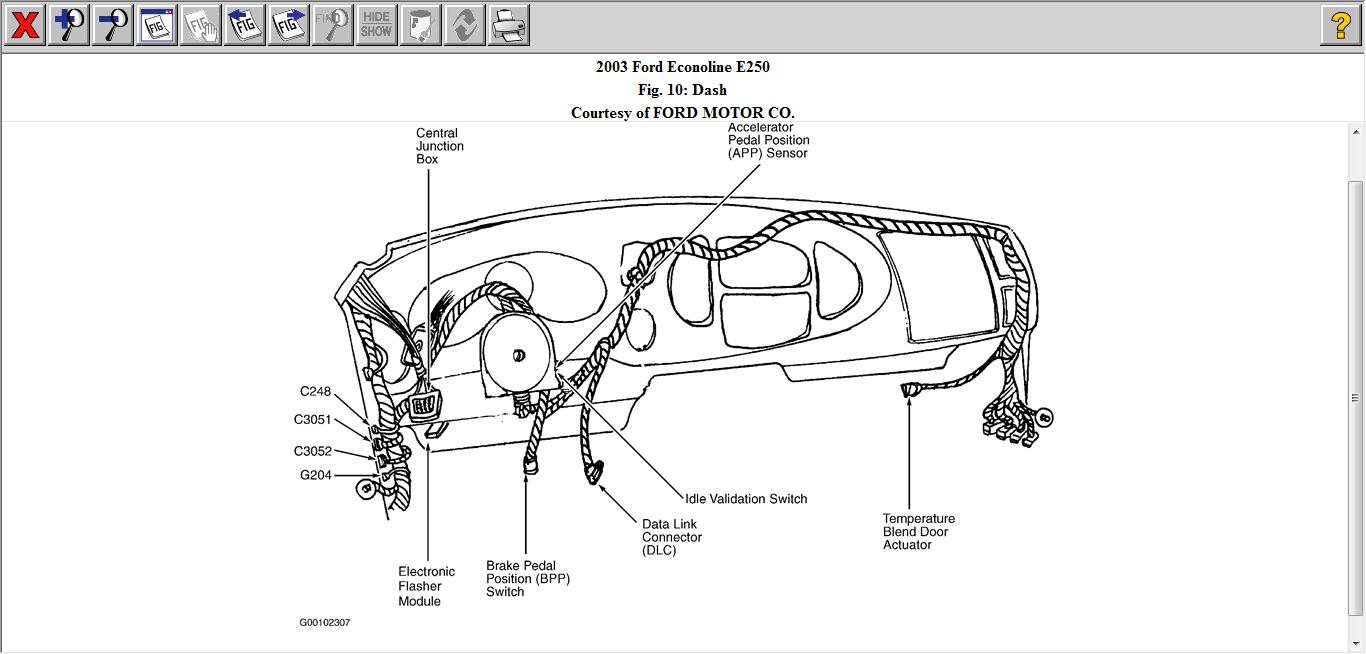The width and height of the screenshot is (1366, 654).
Task: Click the paint bucket toolbar icon
Action: [420, 25]
